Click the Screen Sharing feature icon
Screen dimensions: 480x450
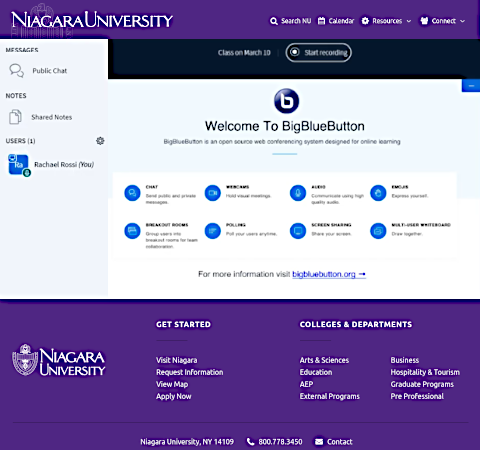298,231
